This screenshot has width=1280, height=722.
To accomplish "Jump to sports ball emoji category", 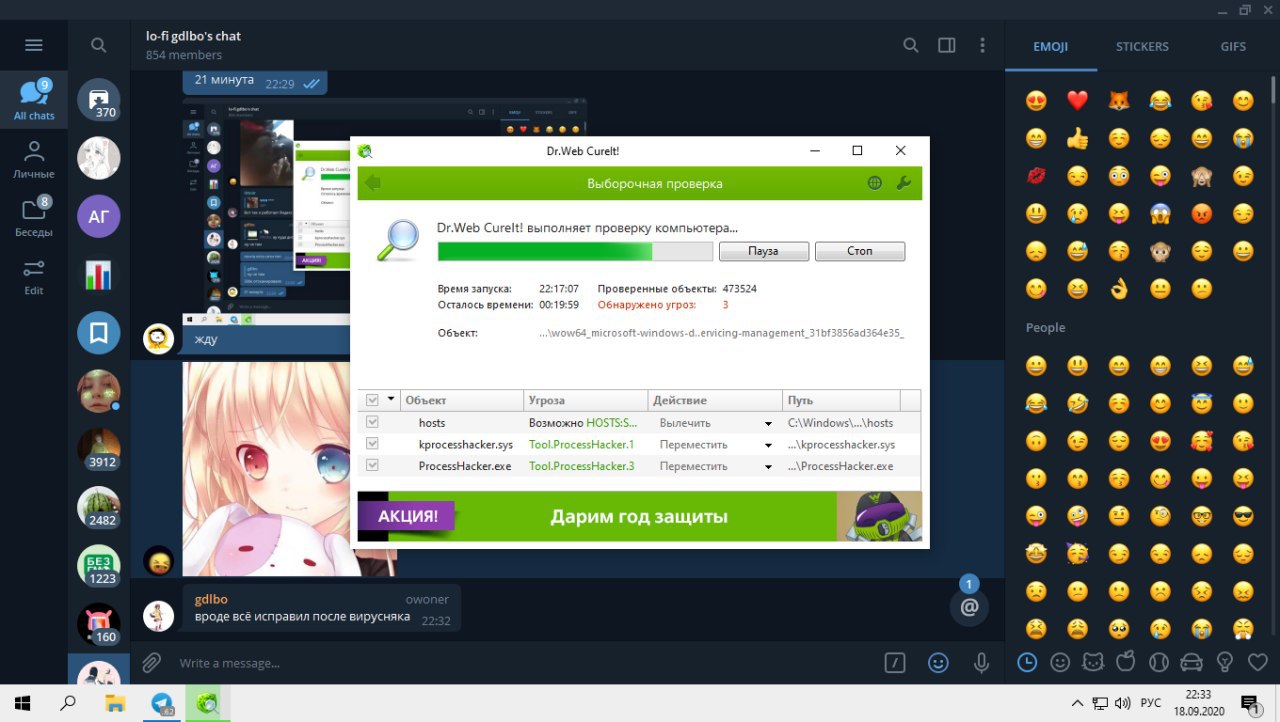I will [1159, 662].
